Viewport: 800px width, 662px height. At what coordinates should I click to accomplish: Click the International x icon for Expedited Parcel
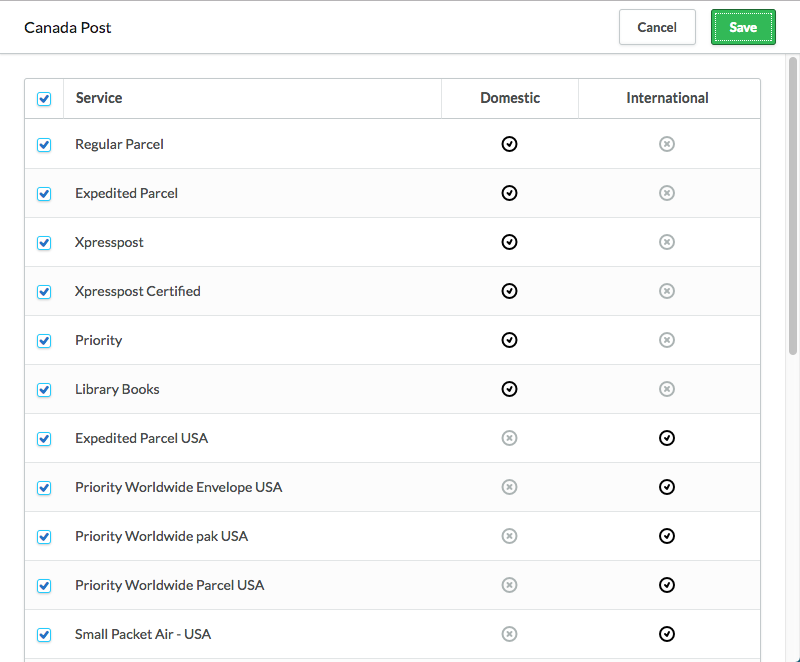[667, 193]
